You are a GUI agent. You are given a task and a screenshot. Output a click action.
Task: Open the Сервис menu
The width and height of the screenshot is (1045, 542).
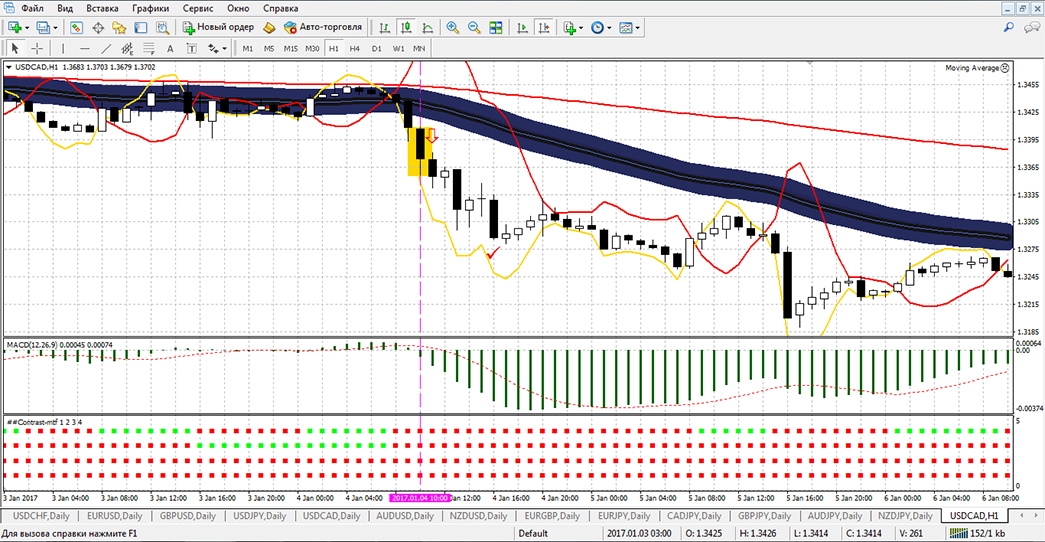pos(198,8)
